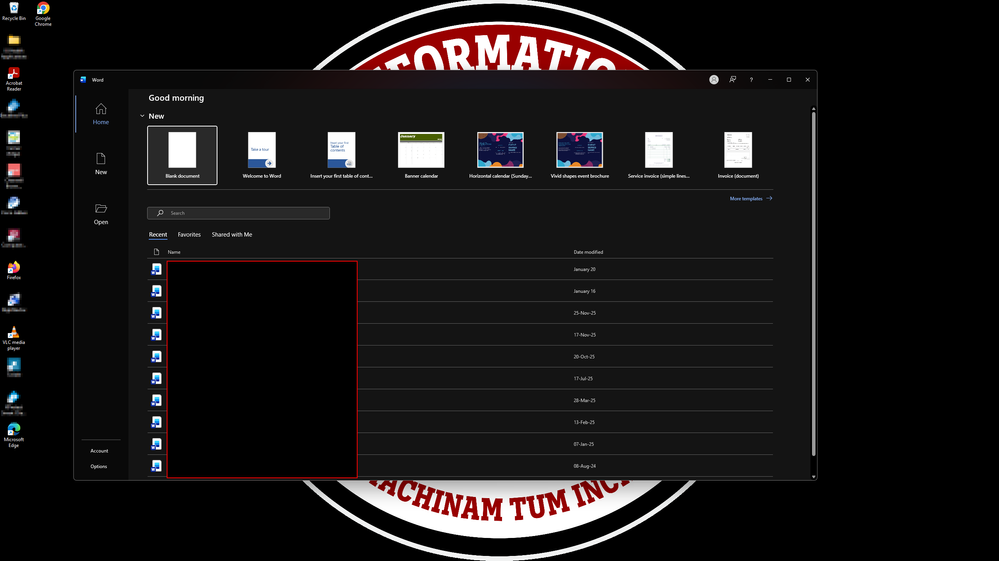Click the '20-Oct-25' date cell
999x561 pixels.
584,357
